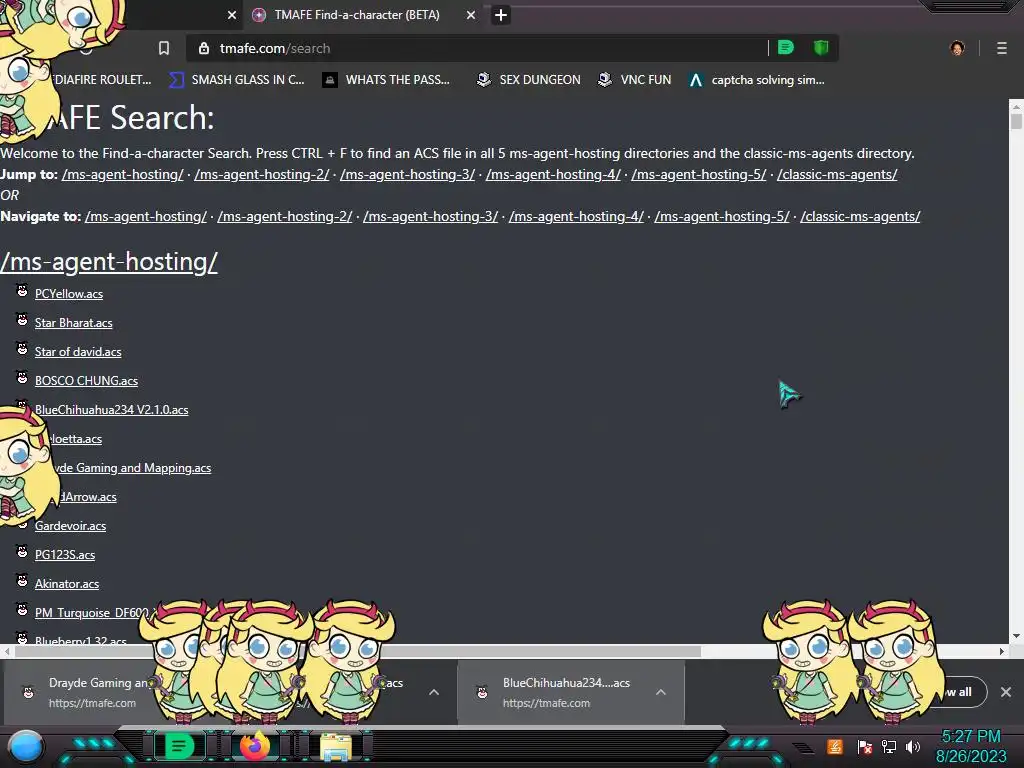Open File Explorer from the taskbar

pyautogui.click(x=336, y=747)
